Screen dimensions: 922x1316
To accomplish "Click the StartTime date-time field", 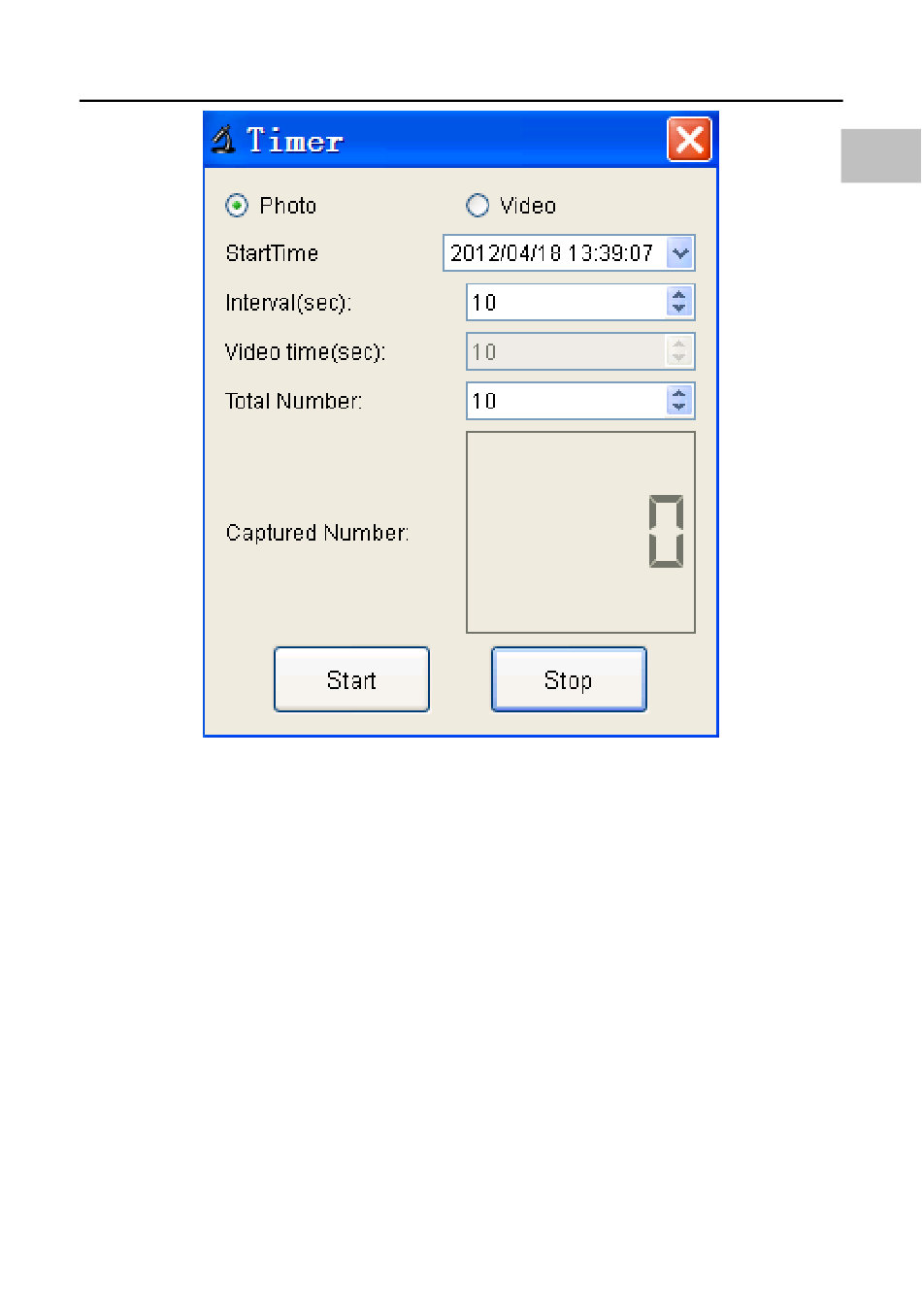I will [569, 253].
